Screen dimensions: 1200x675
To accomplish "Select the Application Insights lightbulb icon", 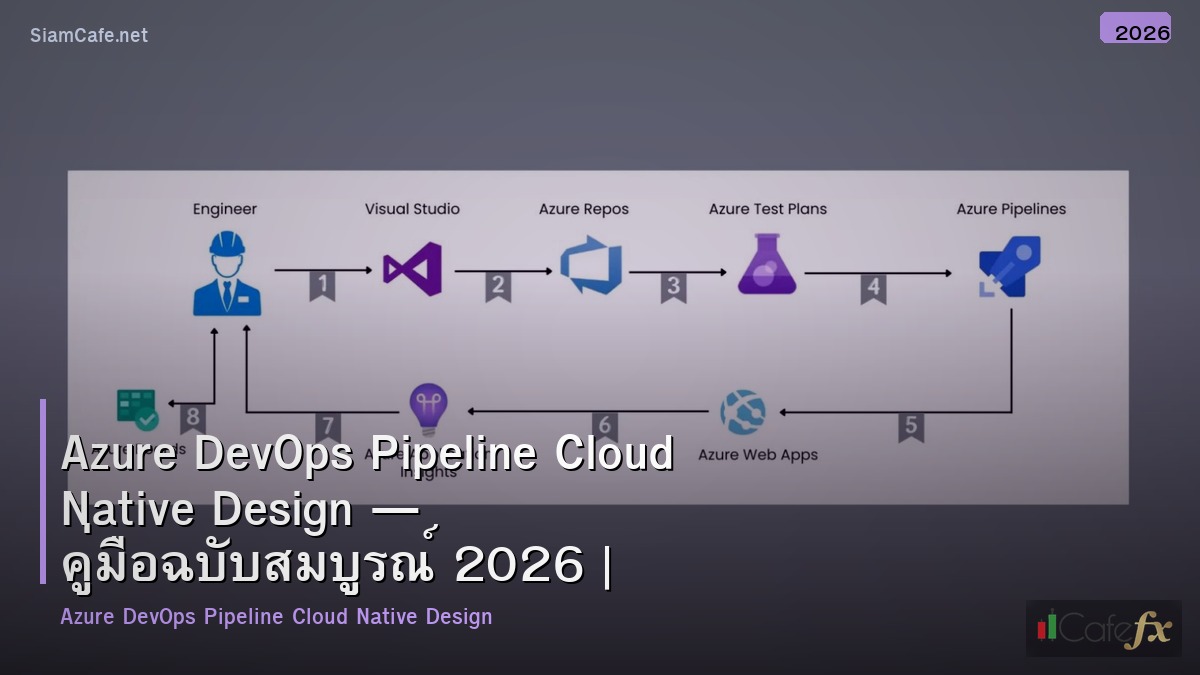I will (x=428, y=405).
